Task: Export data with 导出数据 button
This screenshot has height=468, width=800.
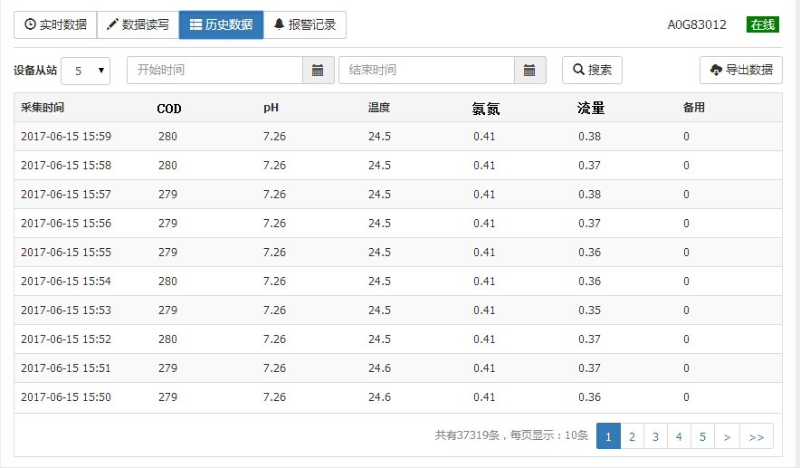Action: click(740, 70)
